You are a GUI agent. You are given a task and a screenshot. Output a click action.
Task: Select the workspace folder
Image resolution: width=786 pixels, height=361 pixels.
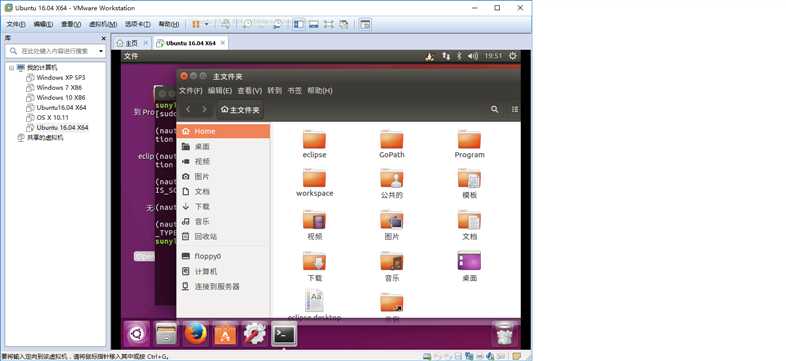(x=314, y=183)
